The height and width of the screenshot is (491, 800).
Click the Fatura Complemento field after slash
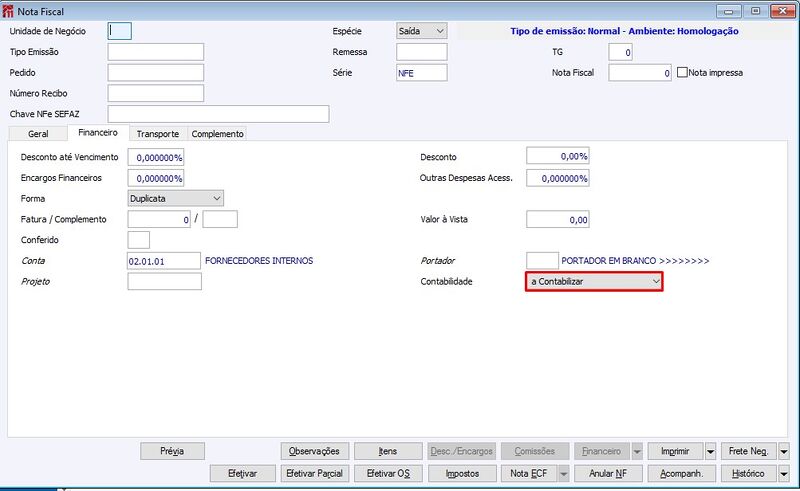point(220,219)
